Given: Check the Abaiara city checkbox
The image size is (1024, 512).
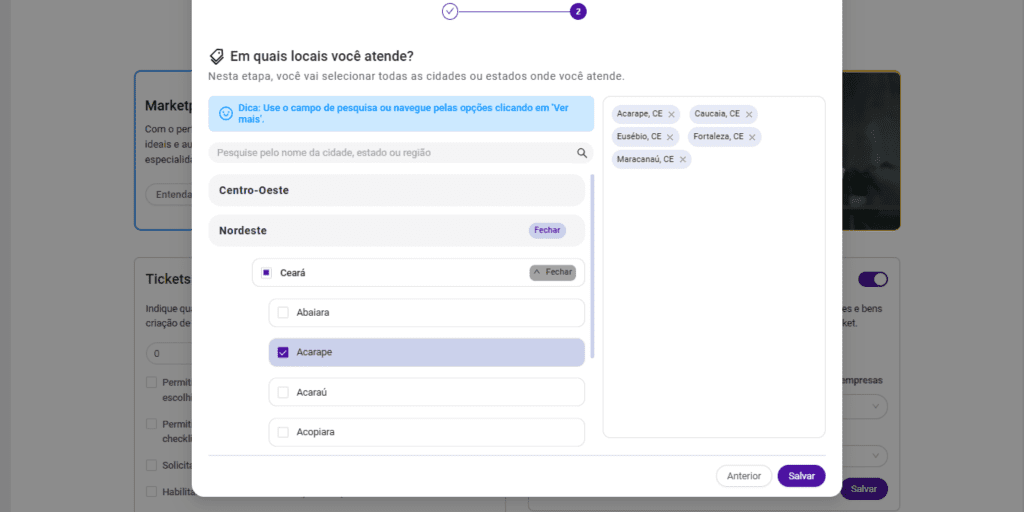Looking at the screenshot, I should [283, 313].
